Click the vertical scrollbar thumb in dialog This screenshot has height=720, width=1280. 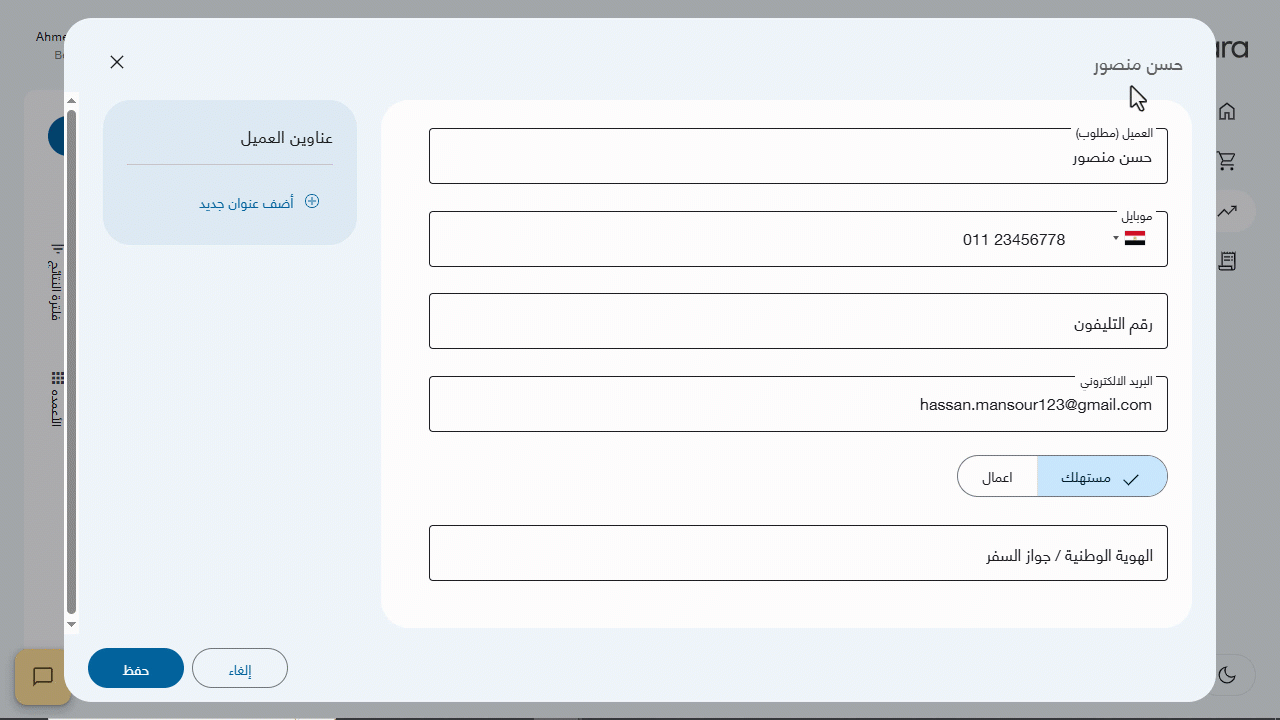71,362
